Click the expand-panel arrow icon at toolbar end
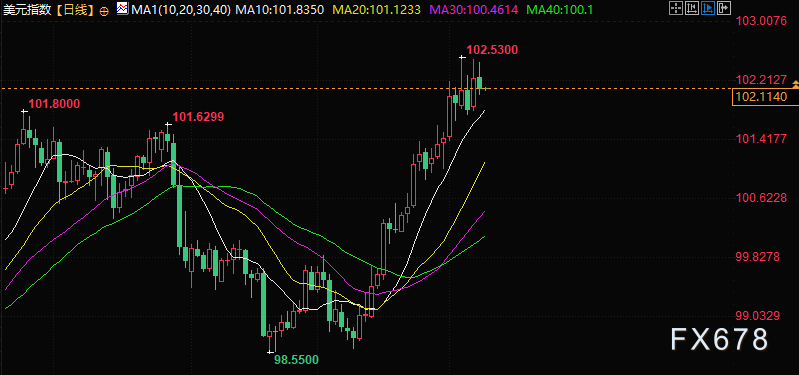 [724, 8]
